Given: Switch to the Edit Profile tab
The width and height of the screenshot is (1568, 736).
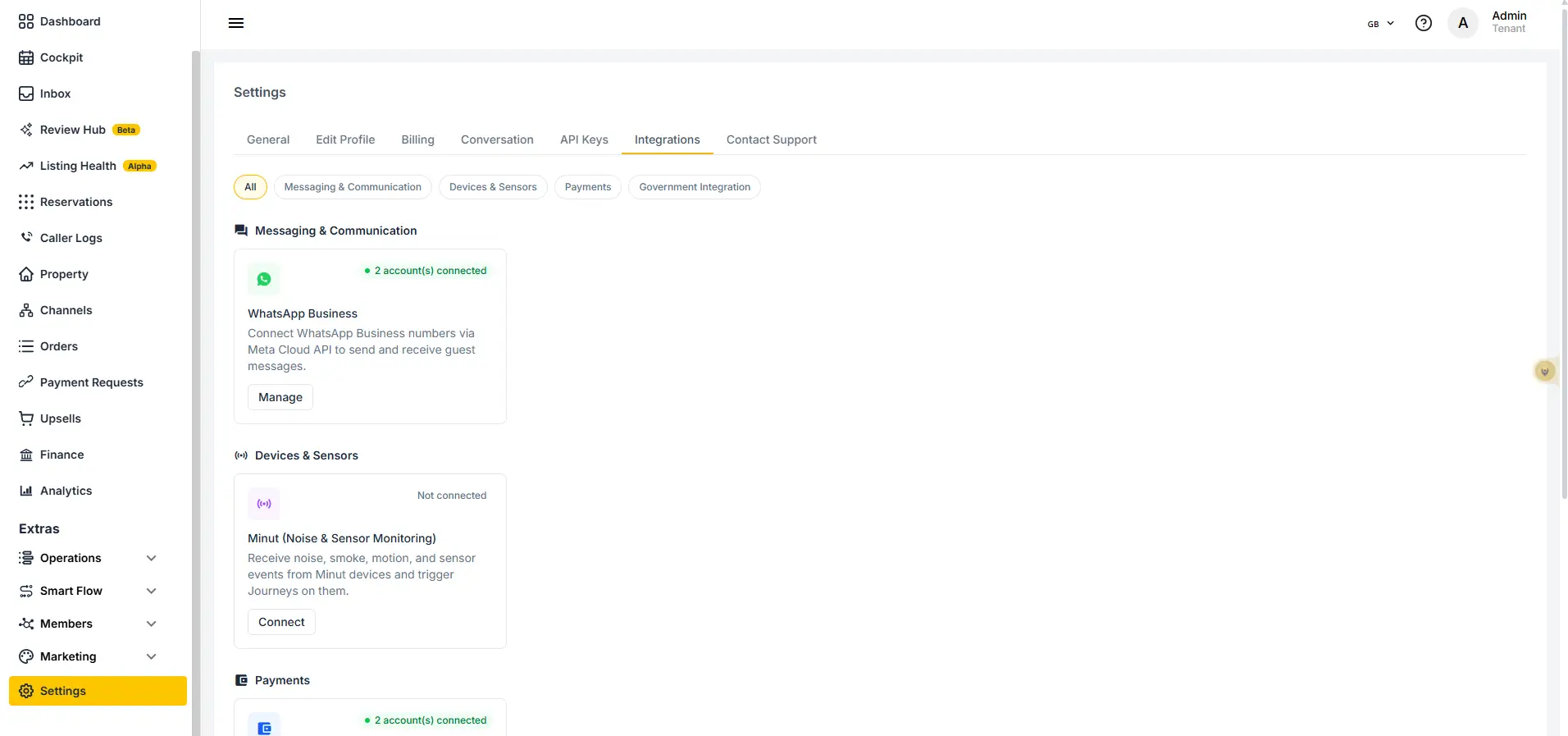Looking at the screenshot, I should (345, 139).
